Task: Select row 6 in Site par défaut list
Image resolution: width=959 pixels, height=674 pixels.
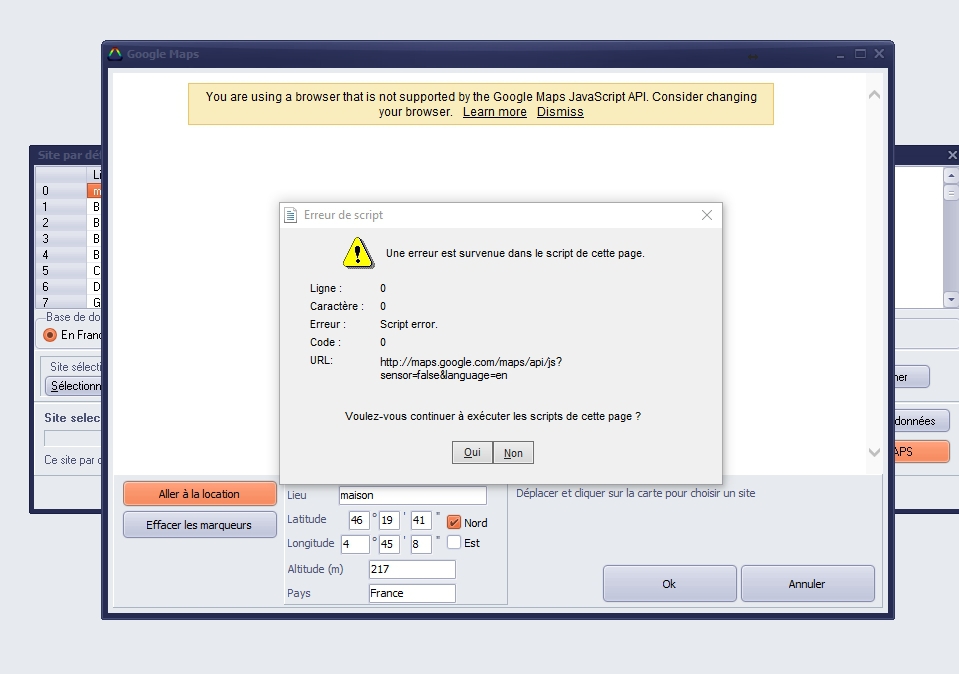Action: pyautogui.click(x=67, y=286)
